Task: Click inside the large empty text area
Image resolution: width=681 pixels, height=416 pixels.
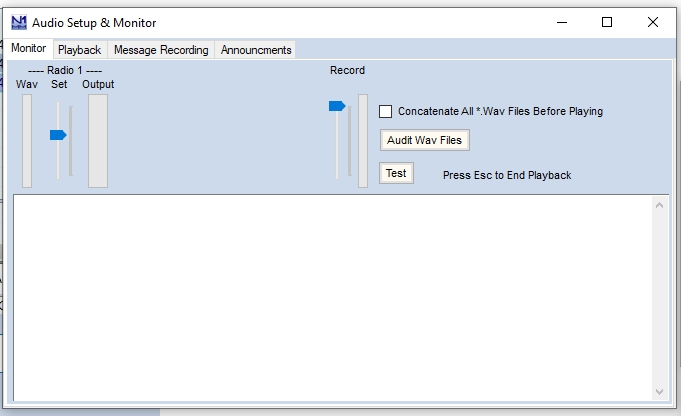Action: click(330, 297)
